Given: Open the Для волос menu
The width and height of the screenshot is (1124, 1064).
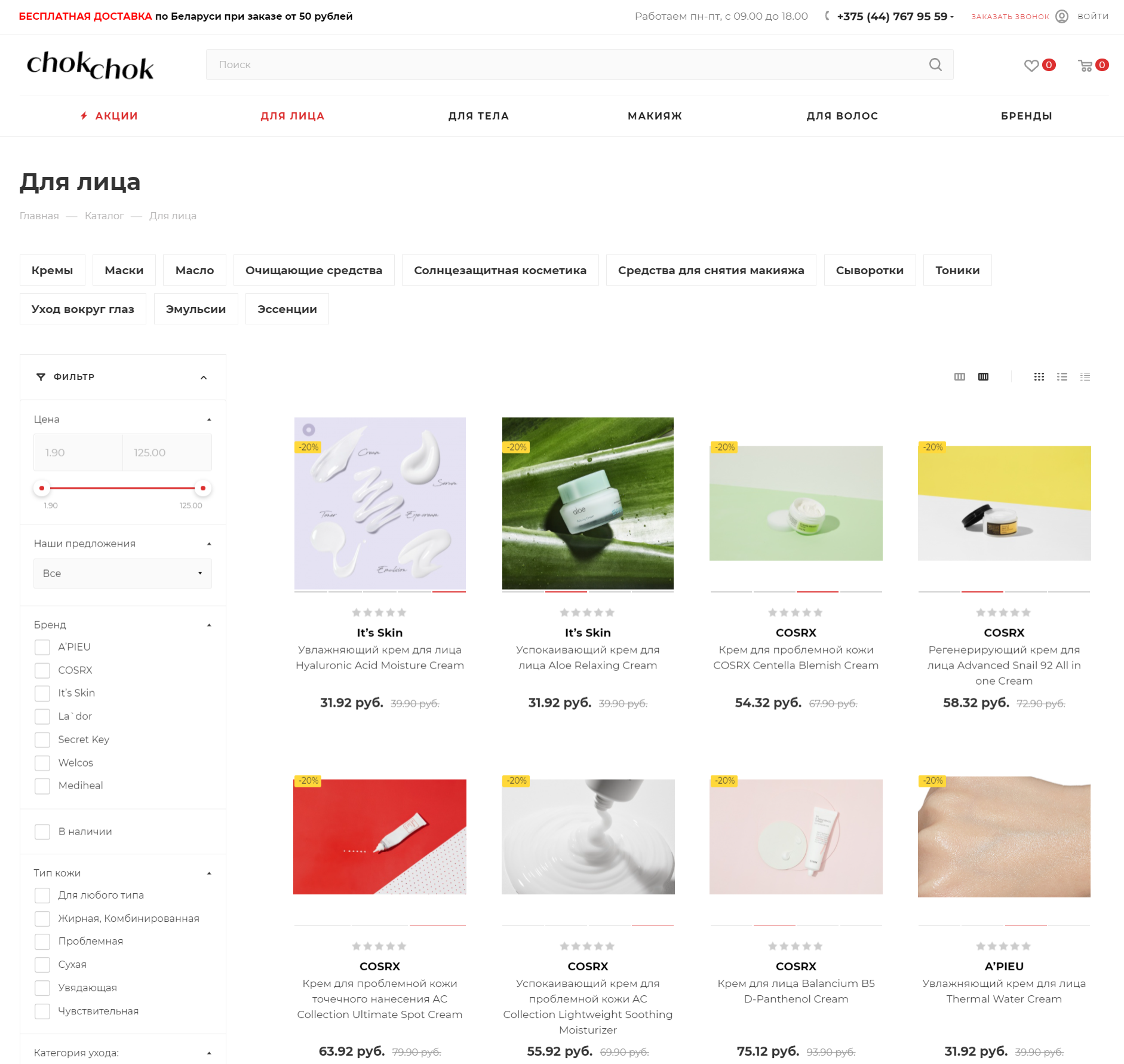Looking at the screenshot, I should click(x=842, y=116).
